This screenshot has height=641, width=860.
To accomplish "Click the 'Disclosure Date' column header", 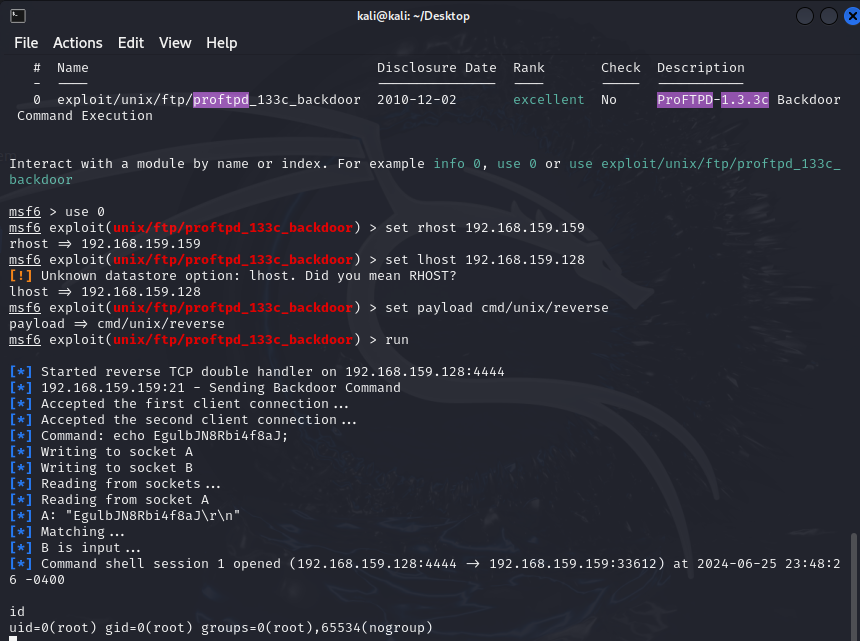I will pyautogui.click(x=437, y=67).
